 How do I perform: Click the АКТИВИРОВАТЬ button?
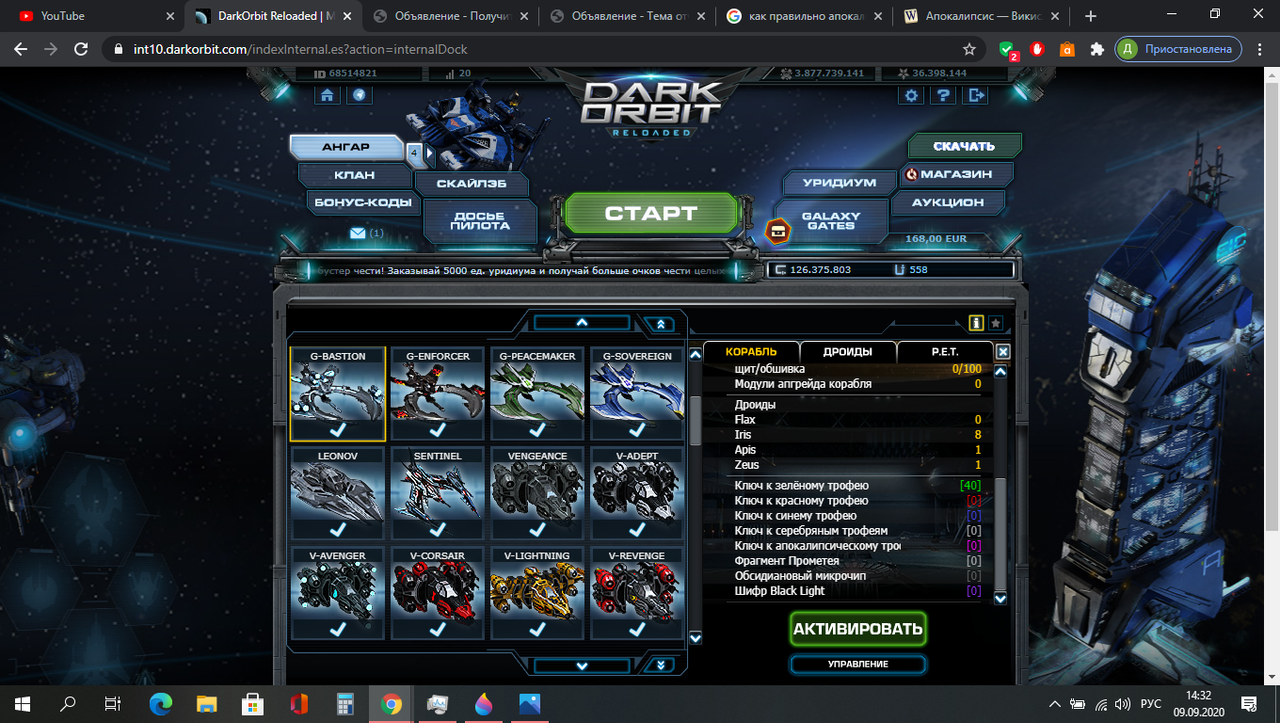857,629
